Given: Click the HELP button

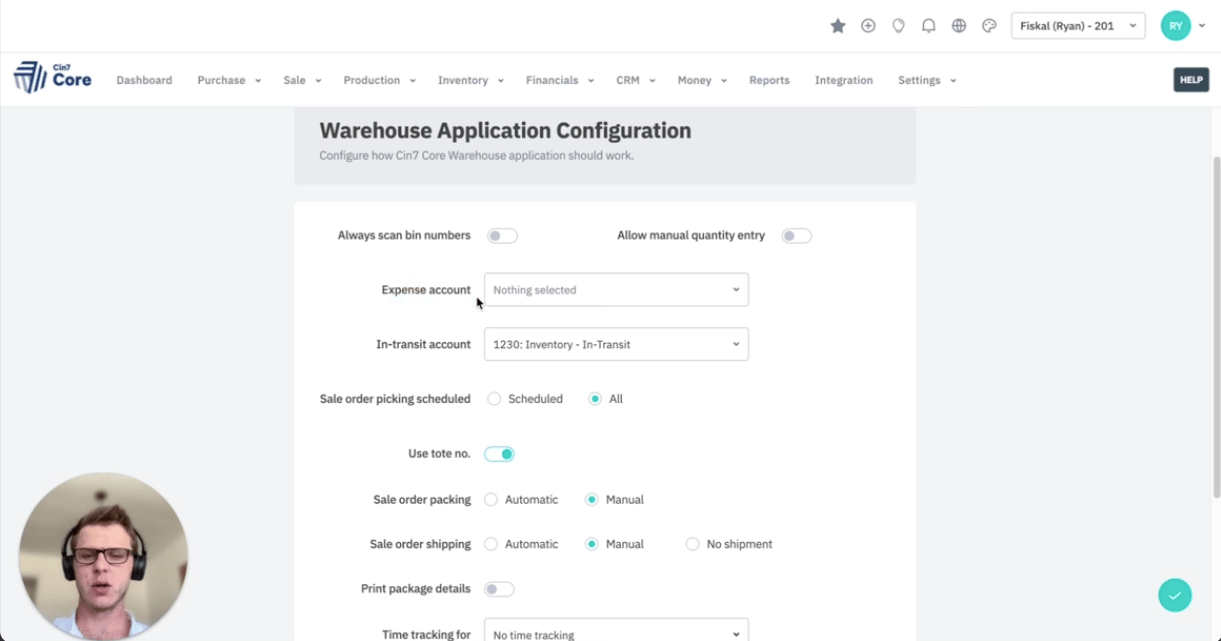Looking at the screenshot, I should pyautogui.click(x=1191, y=80).
